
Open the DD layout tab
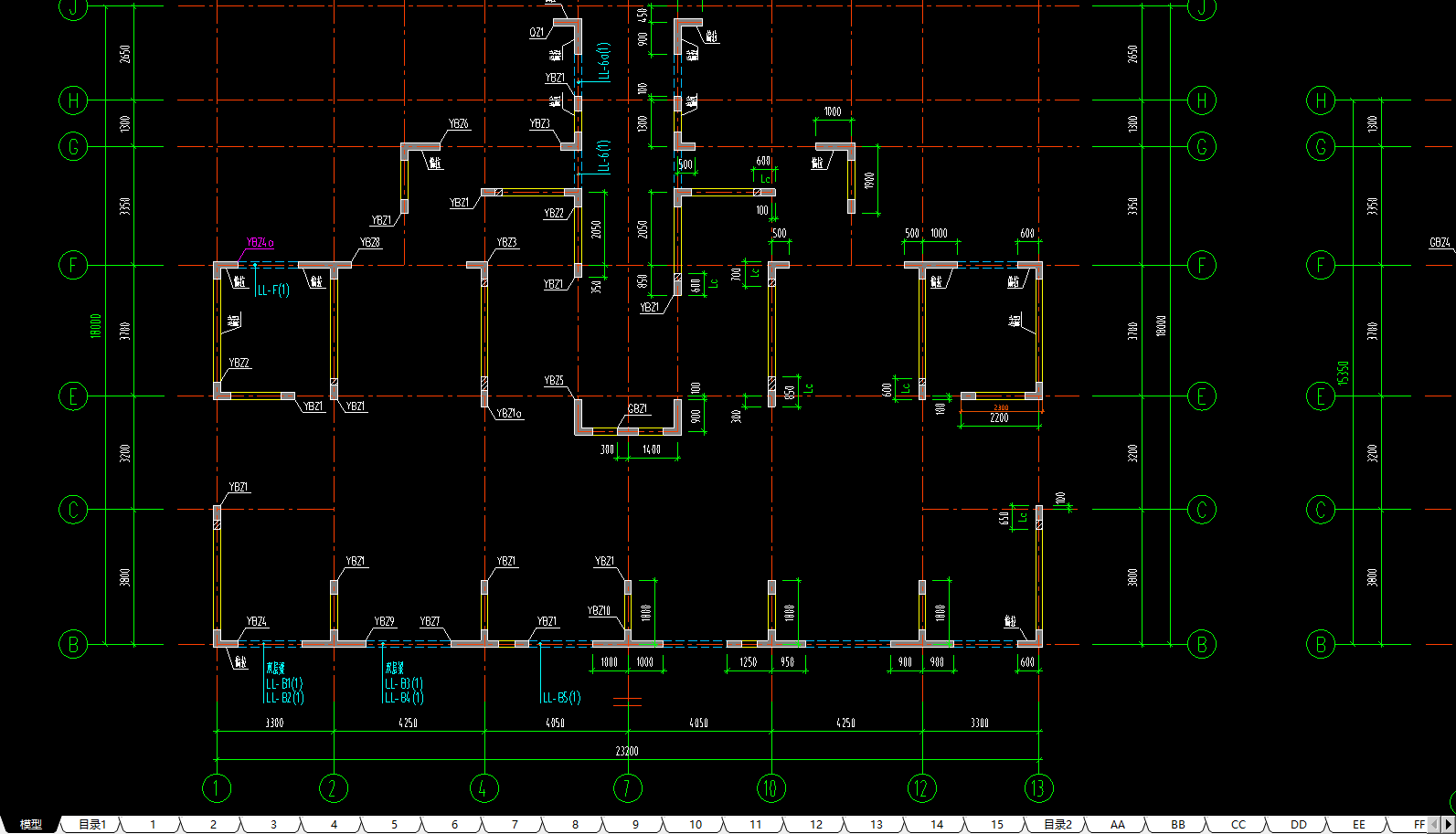(1299, 825)
